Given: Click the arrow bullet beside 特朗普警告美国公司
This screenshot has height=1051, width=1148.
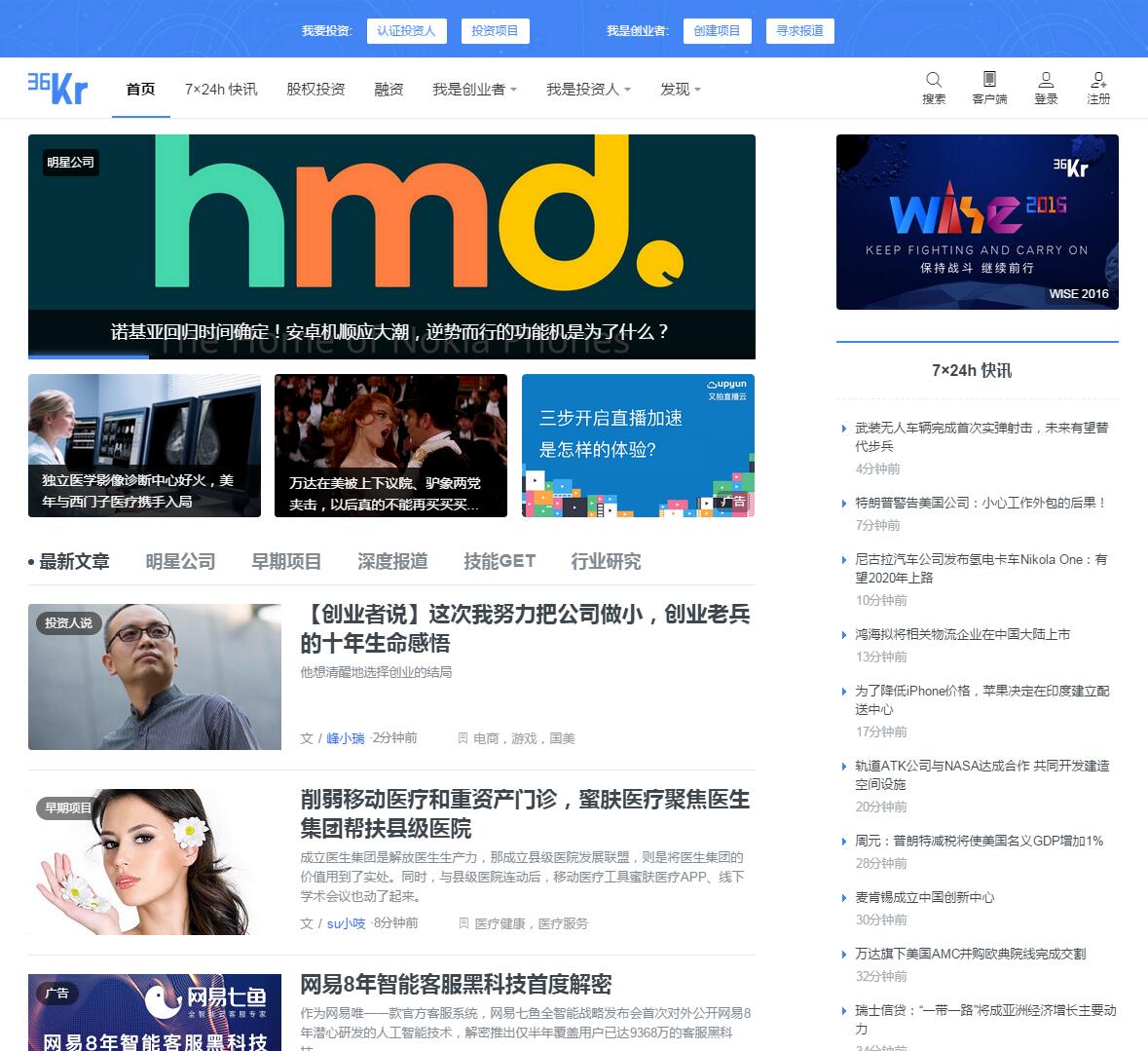Looking at the screenshot, I should pos(844,504).
